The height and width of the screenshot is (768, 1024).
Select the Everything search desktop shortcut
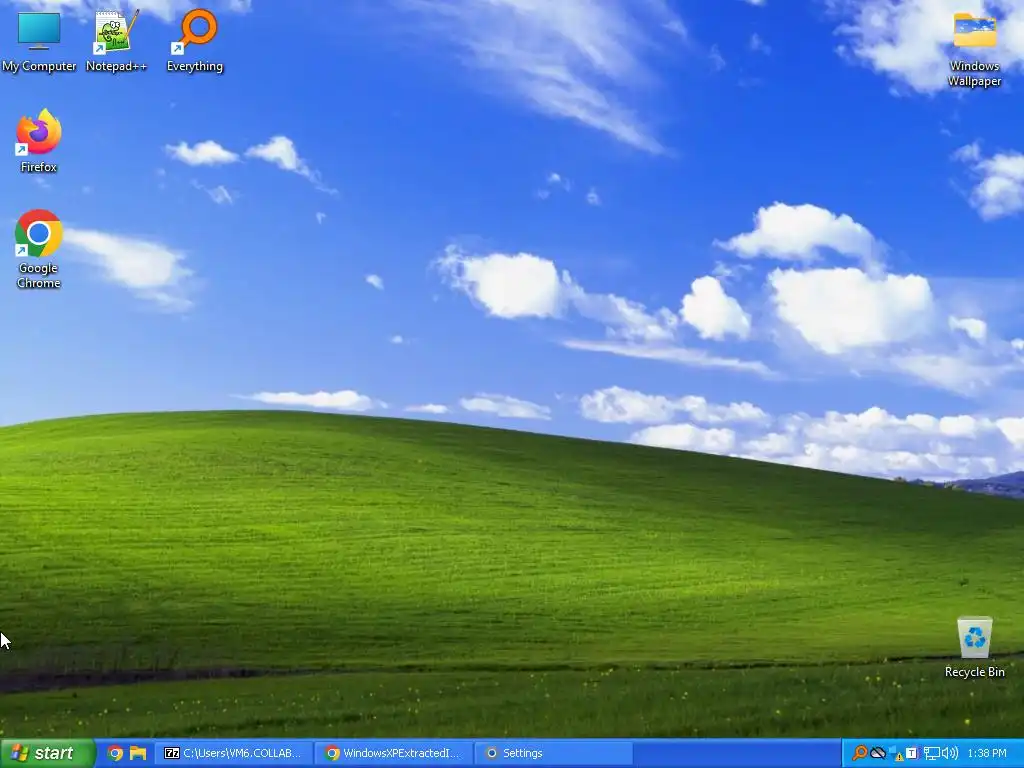(195, 40)
